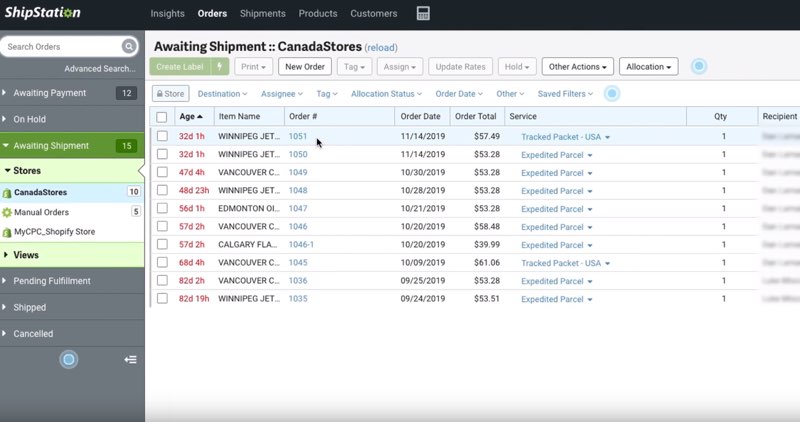Collapse the sidebar with the arrow-lines icon
Image resolution: width=800 pixels, height=422 pixels.
coord(130,360)
